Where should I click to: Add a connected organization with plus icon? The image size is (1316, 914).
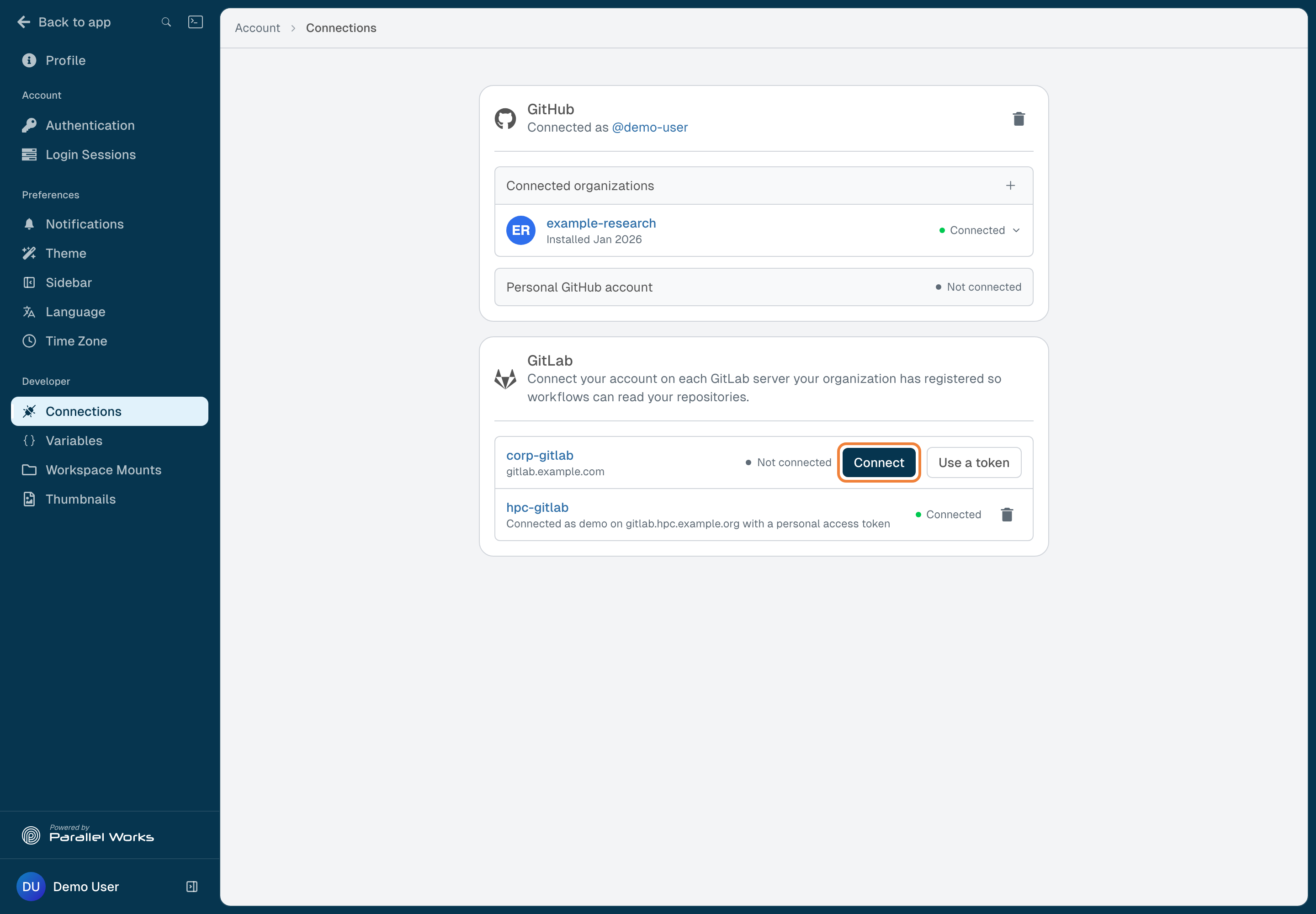pos(1011,186)
